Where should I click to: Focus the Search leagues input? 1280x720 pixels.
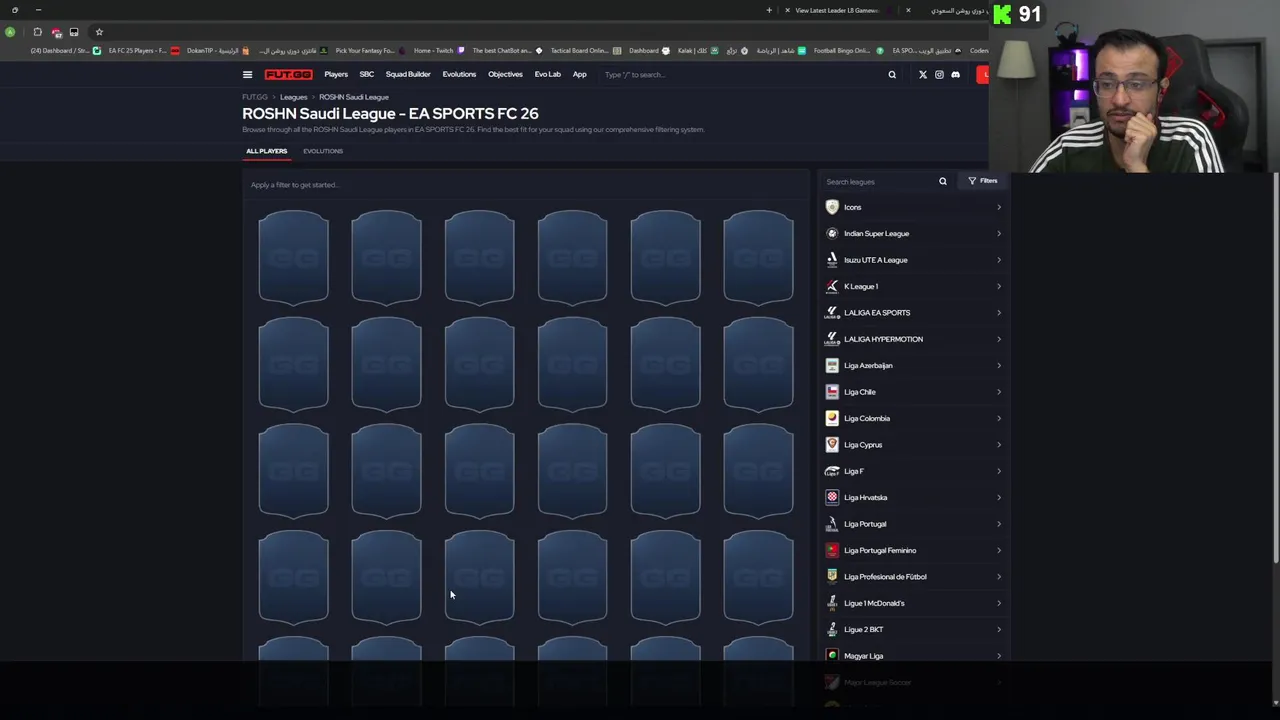tap(880, 182)
